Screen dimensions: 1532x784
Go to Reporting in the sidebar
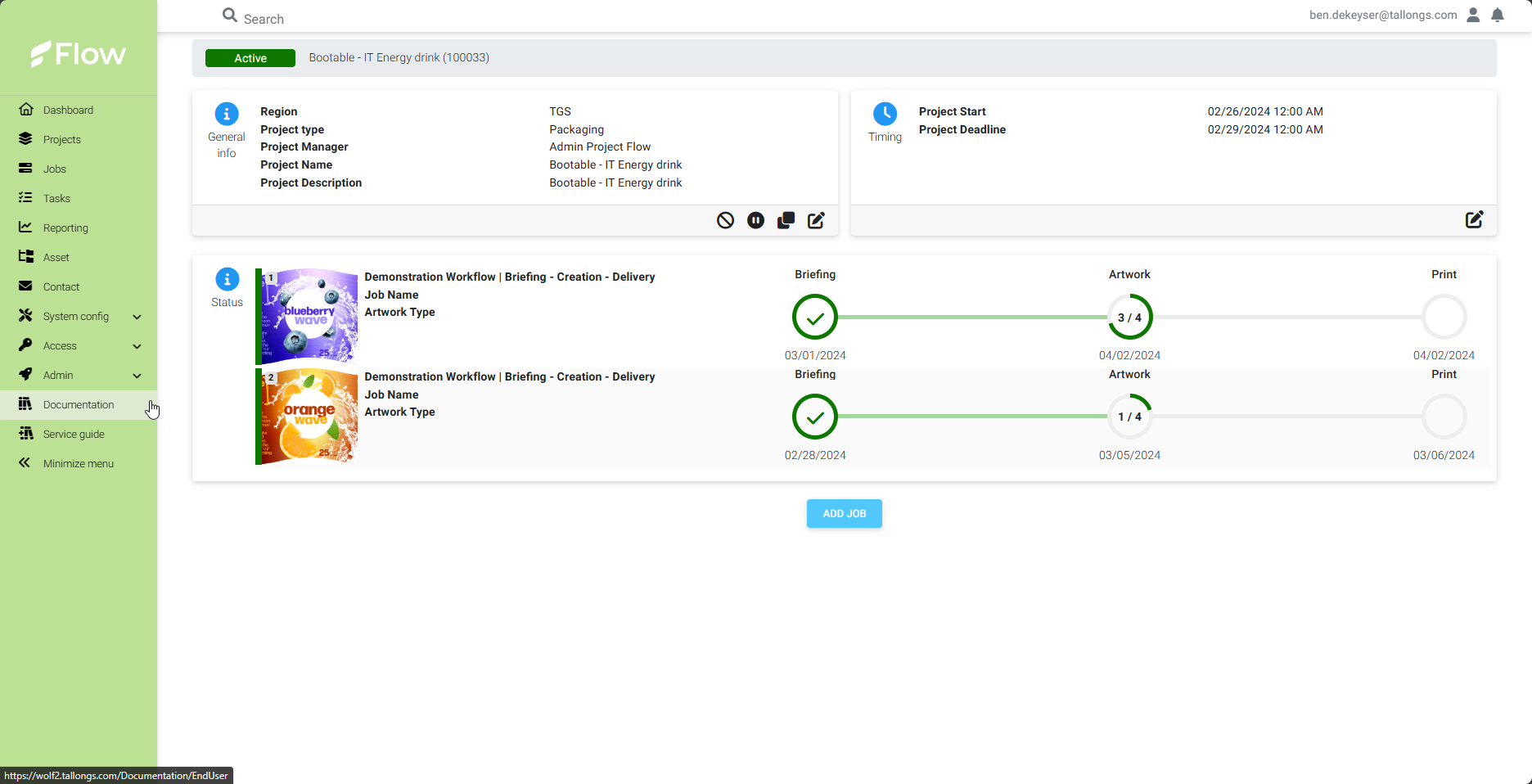[x=65, y=228]
